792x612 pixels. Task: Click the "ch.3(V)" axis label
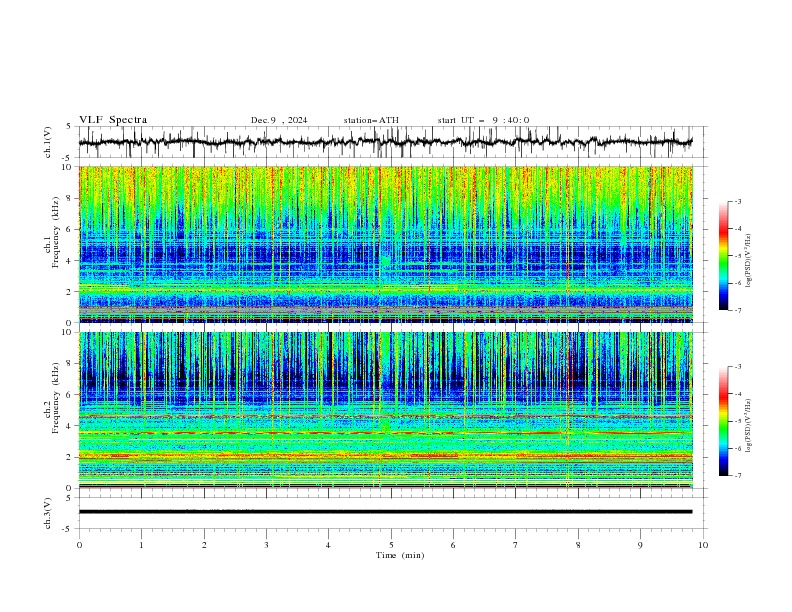[x=48, y=513]
